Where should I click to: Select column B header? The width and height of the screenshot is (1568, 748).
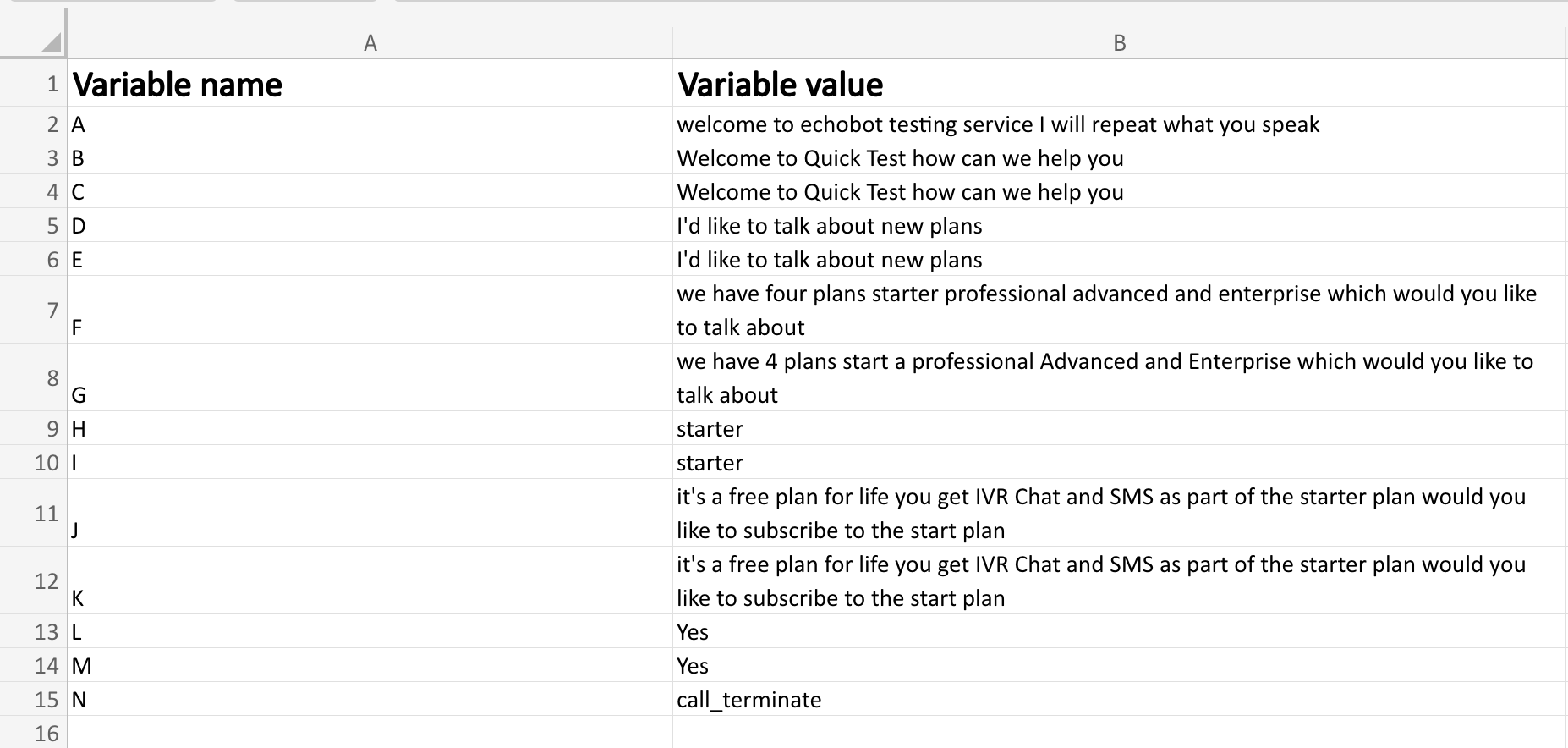click(1119, 43)
